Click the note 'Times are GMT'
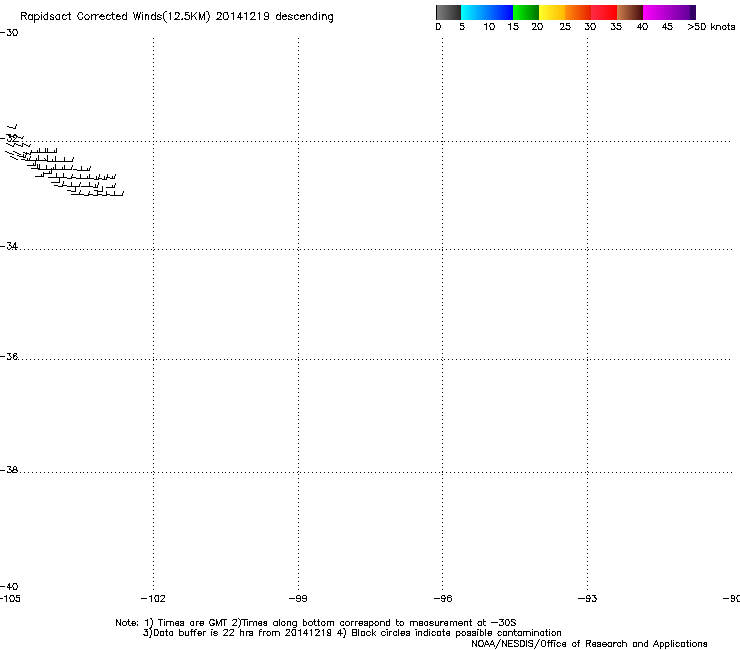The image size is (740, 650). pyautogui.click(x=193, y=623)
